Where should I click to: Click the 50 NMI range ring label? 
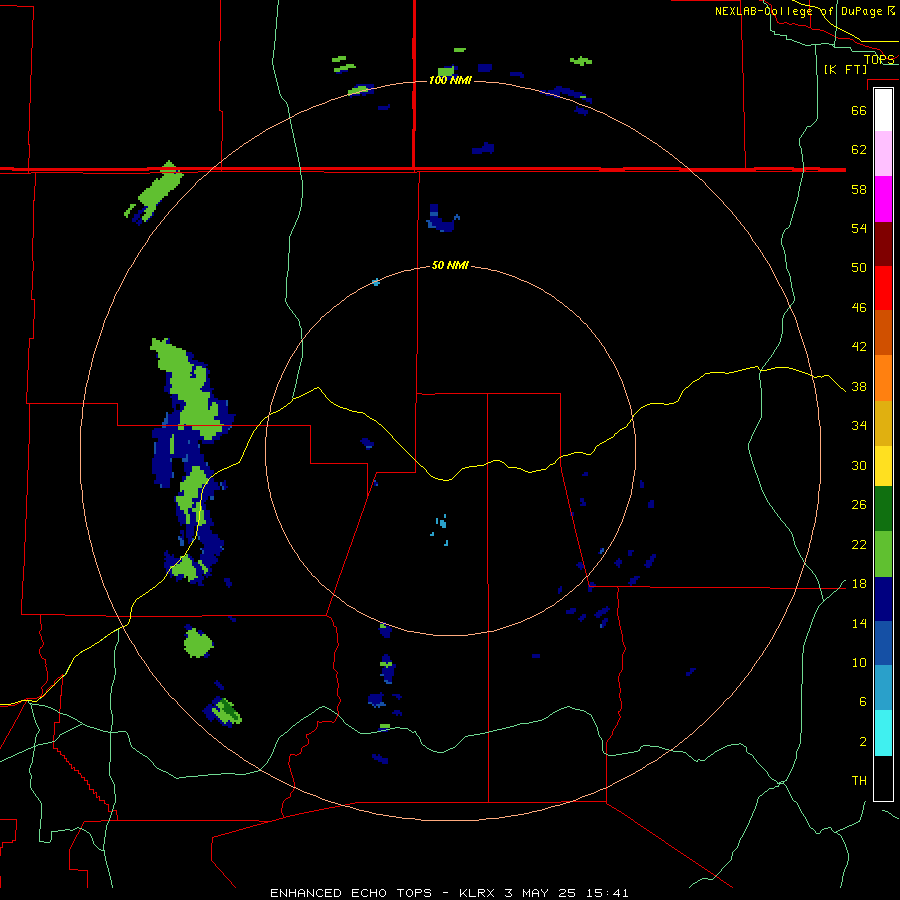pyautogui.click(x=451, y=265)
